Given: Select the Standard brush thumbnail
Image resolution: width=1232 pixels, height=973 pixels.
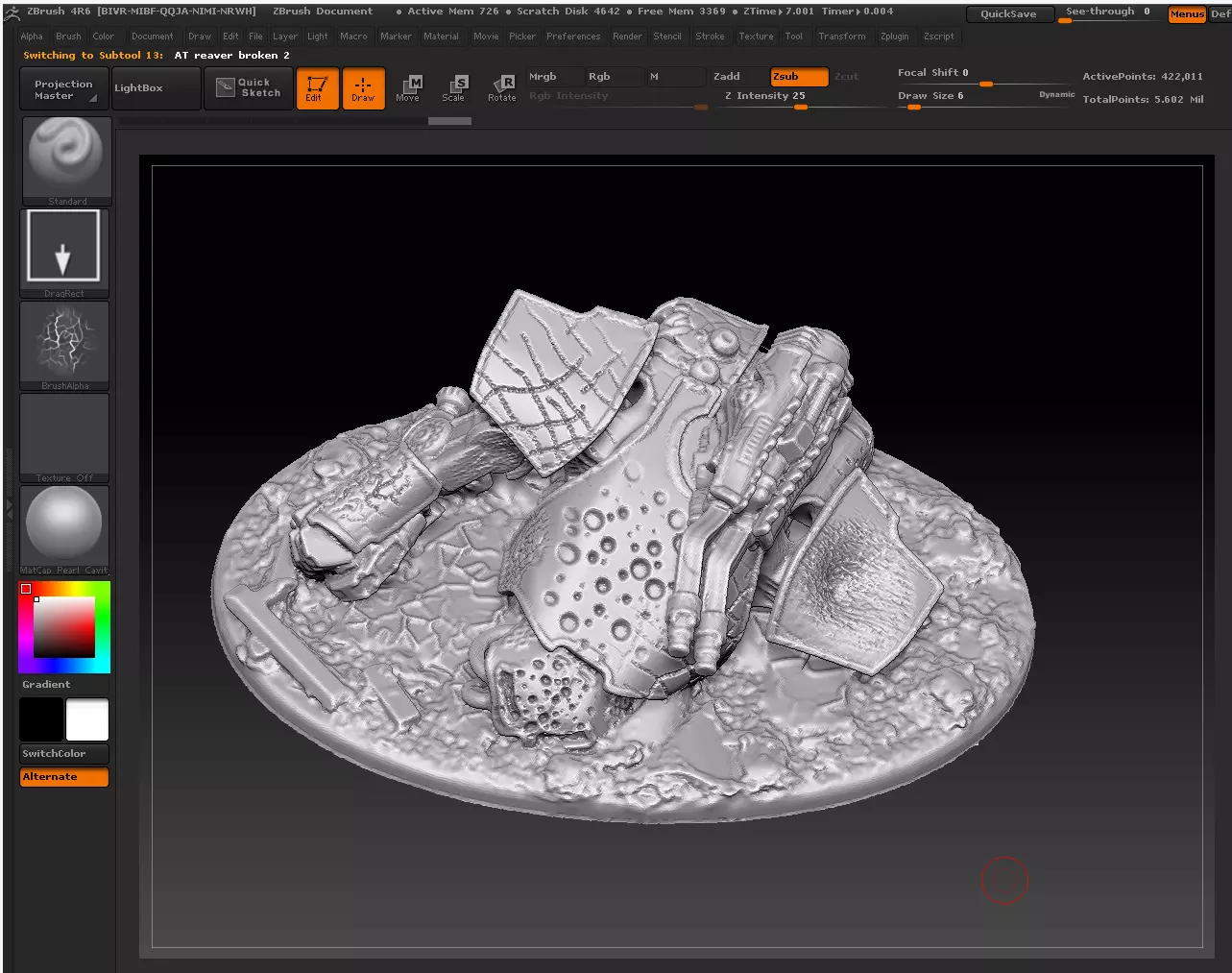Looking at the screenshot, I should click(66, 160).
